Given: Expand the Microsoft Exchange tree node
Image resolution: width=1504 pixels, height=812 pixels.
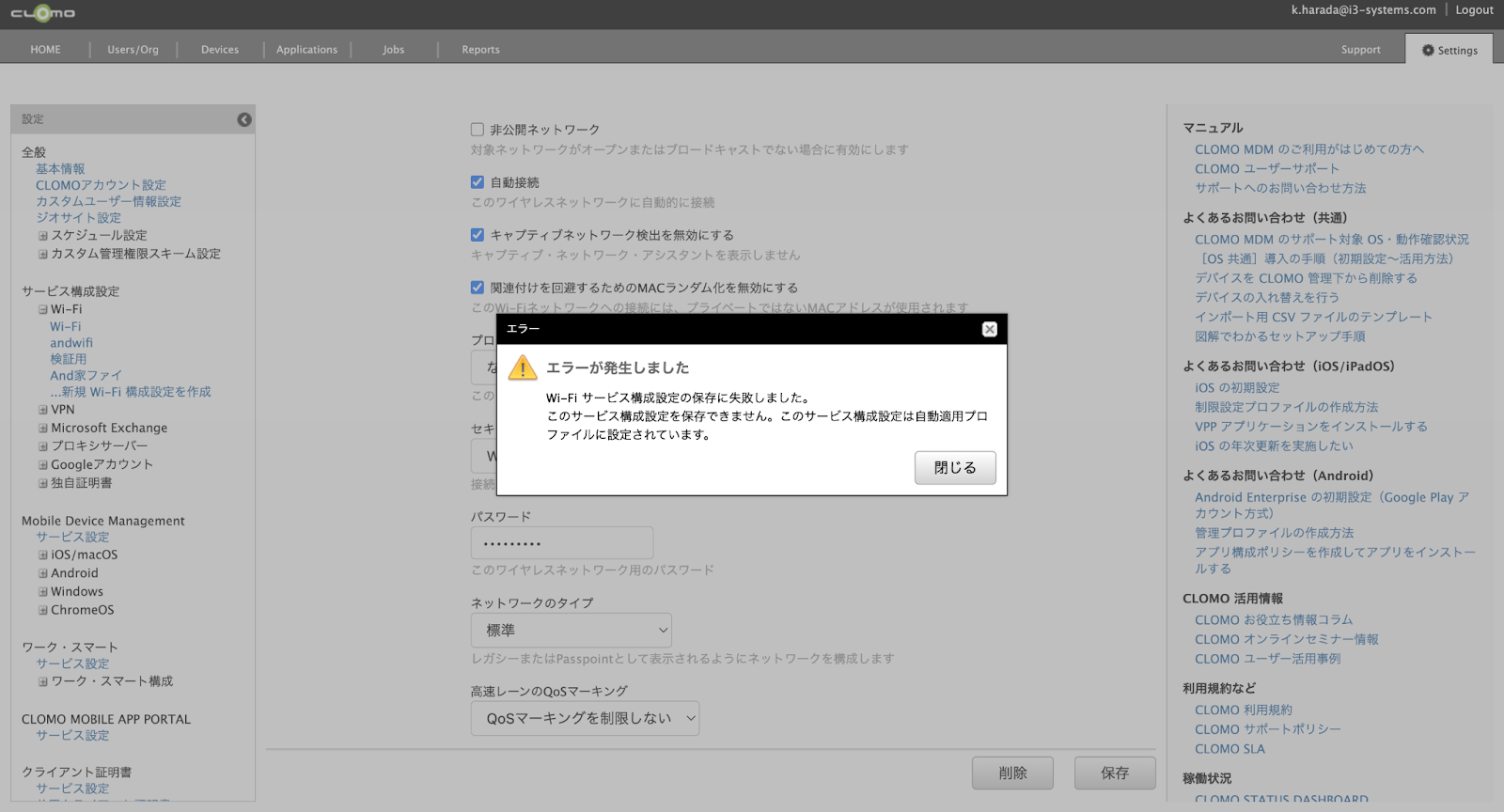Looking at the screenshot, I should (x=43, y=429).
